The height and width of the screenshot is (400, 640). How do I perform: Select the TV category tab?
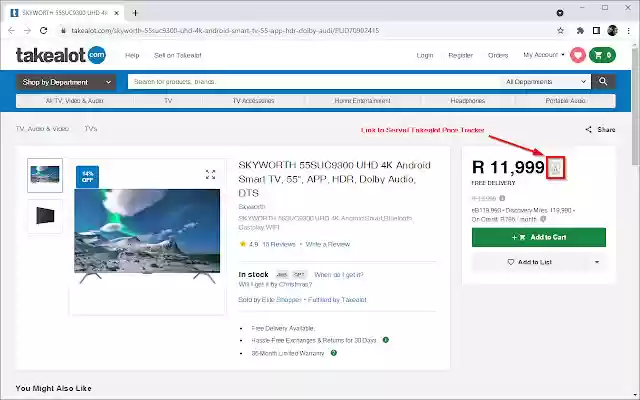click(x=168, y=101)
